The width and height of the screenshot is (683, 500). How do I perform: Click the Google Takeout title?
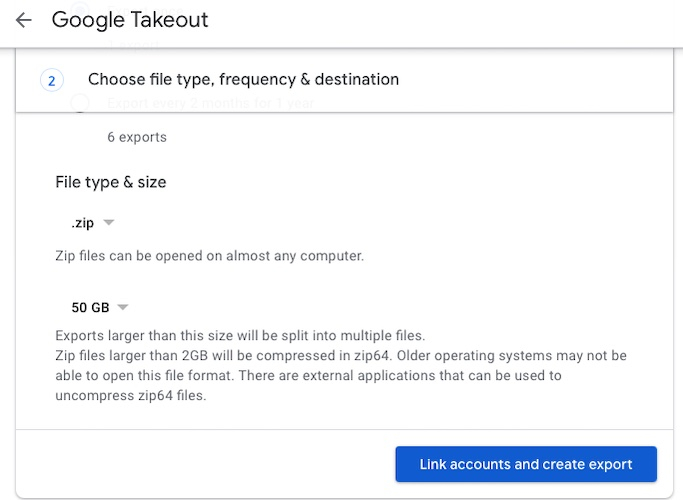pyautogui.click(x=130, y=20)
